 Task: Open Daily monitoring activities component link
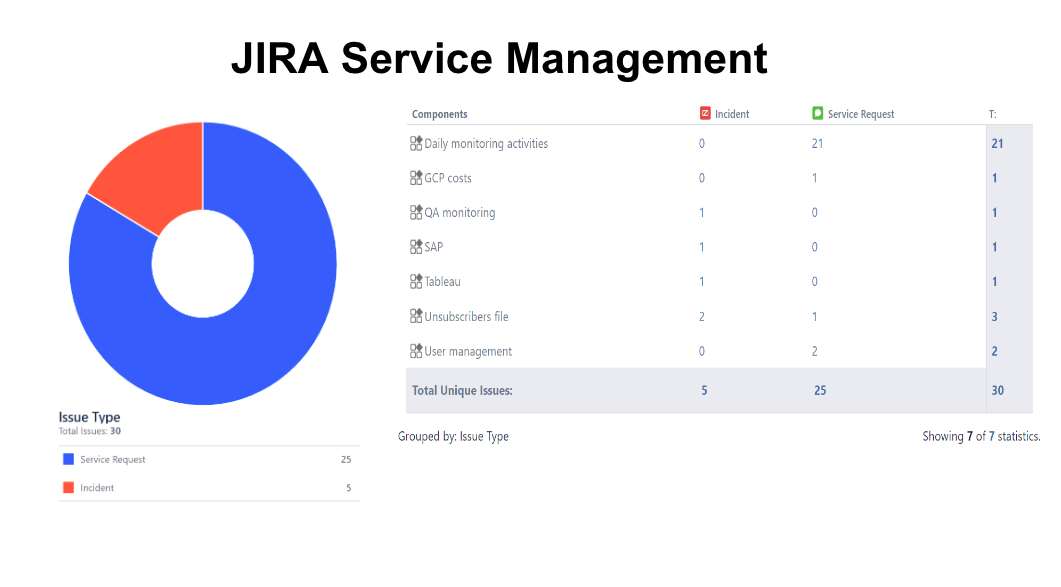[486, 144]
